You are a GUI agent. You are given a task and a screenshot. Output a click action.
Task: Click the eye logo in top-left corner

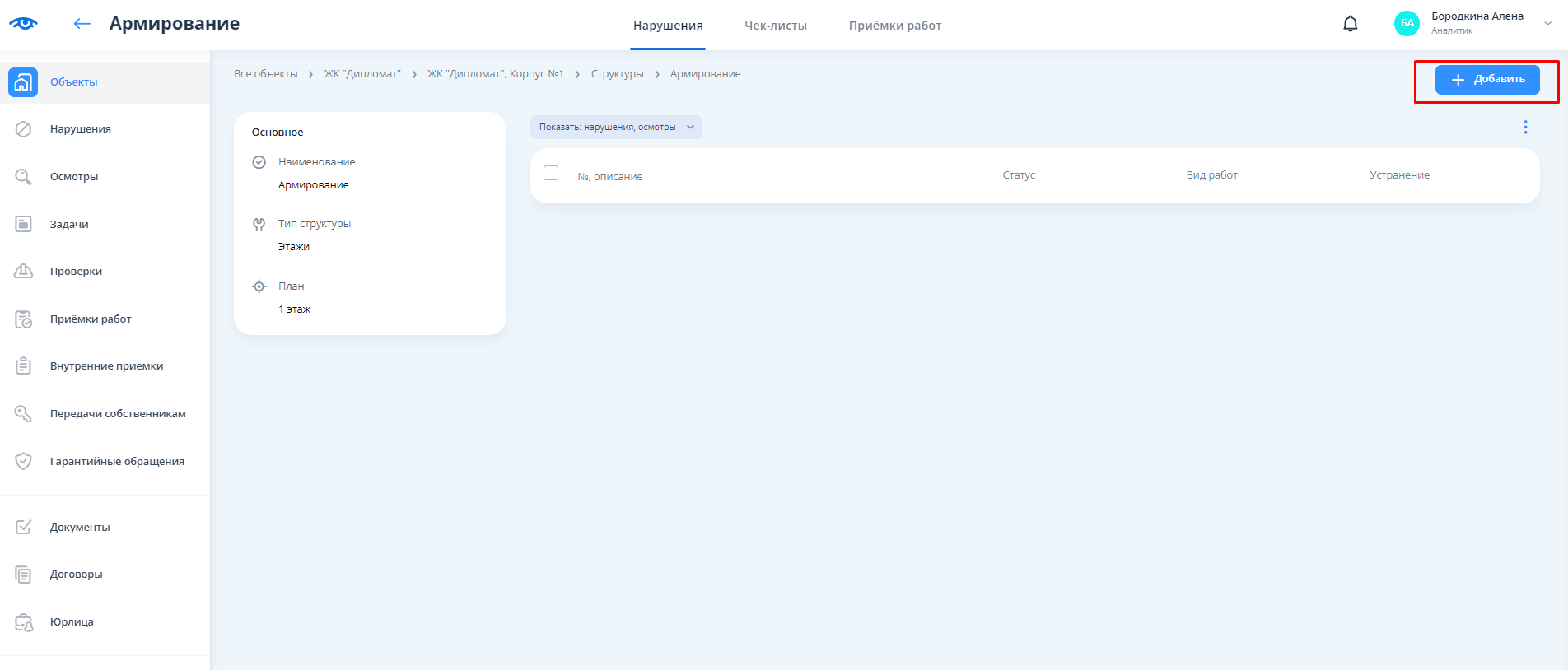pyautogui.click(x=23, y=23)
